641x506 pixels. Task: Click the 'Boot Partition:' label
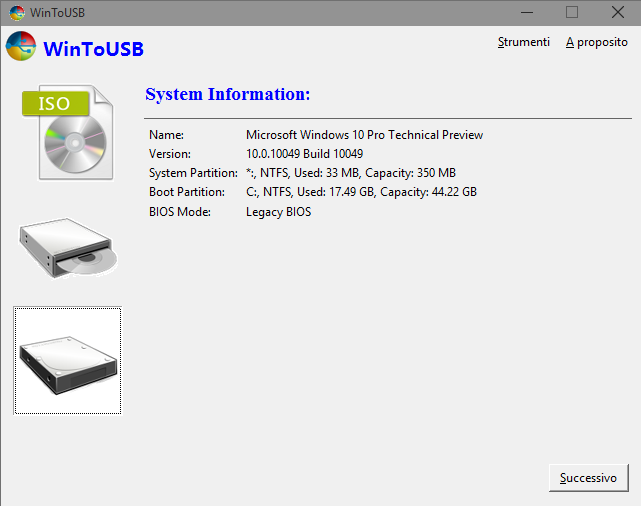coord(187,192)
